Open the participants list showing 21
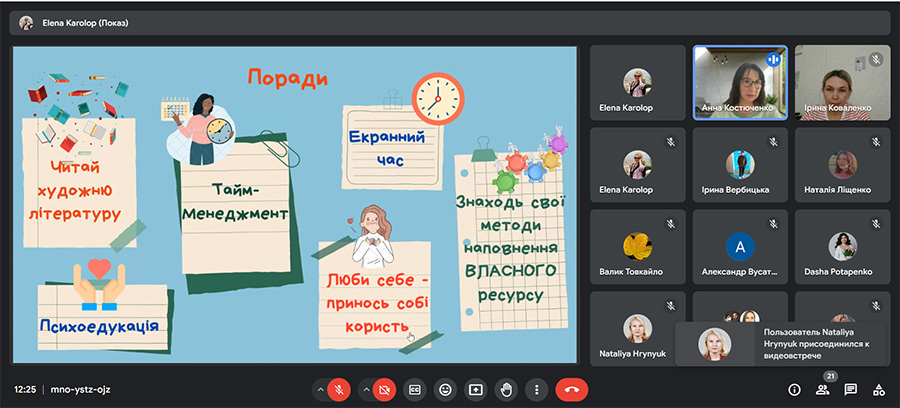Image resolution: width=900 pixels, height=408 pixels. tap(823, 390)
